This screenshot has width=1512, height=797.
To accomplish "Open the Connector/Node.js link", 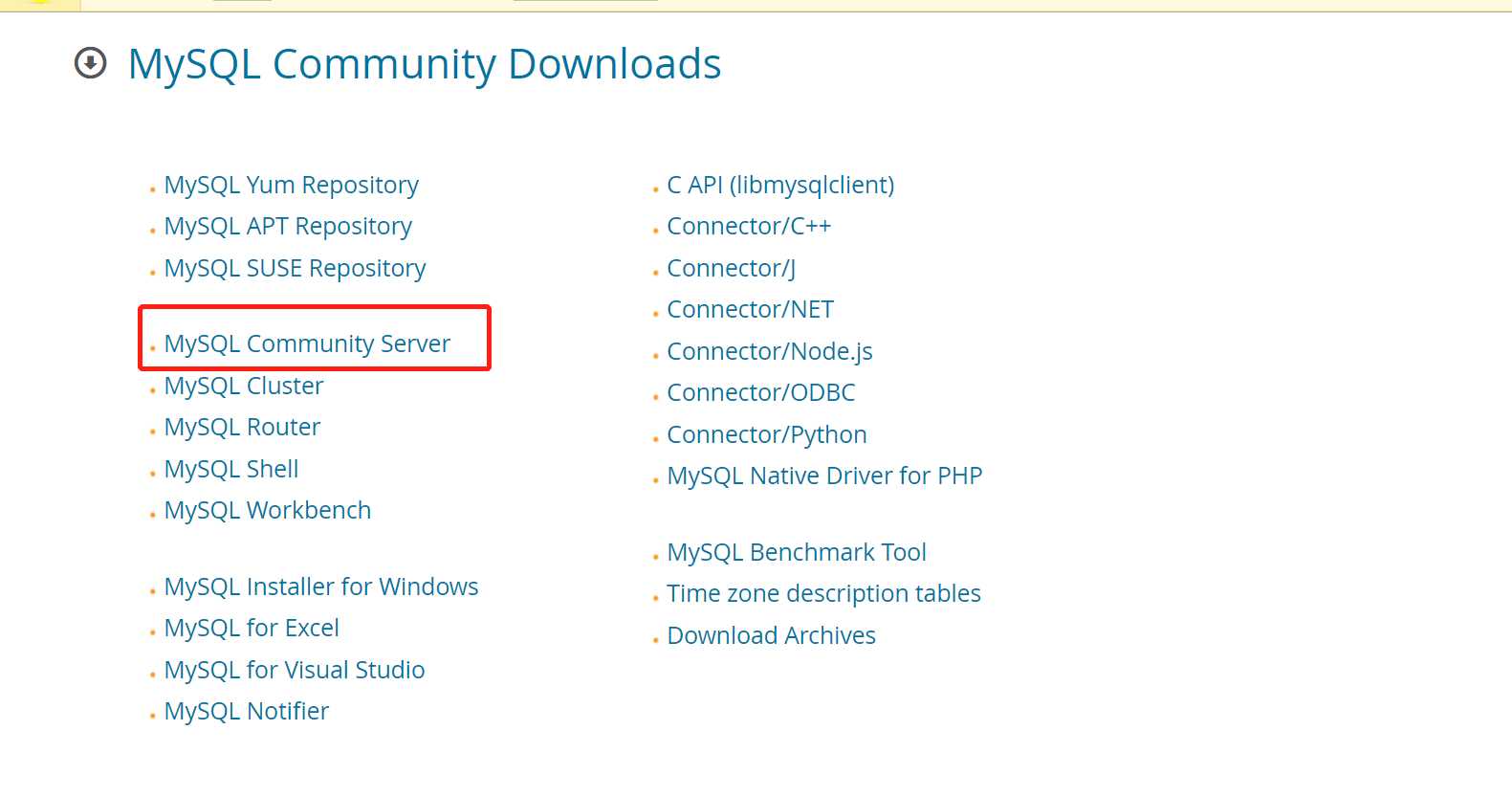I will pos(770,351).
